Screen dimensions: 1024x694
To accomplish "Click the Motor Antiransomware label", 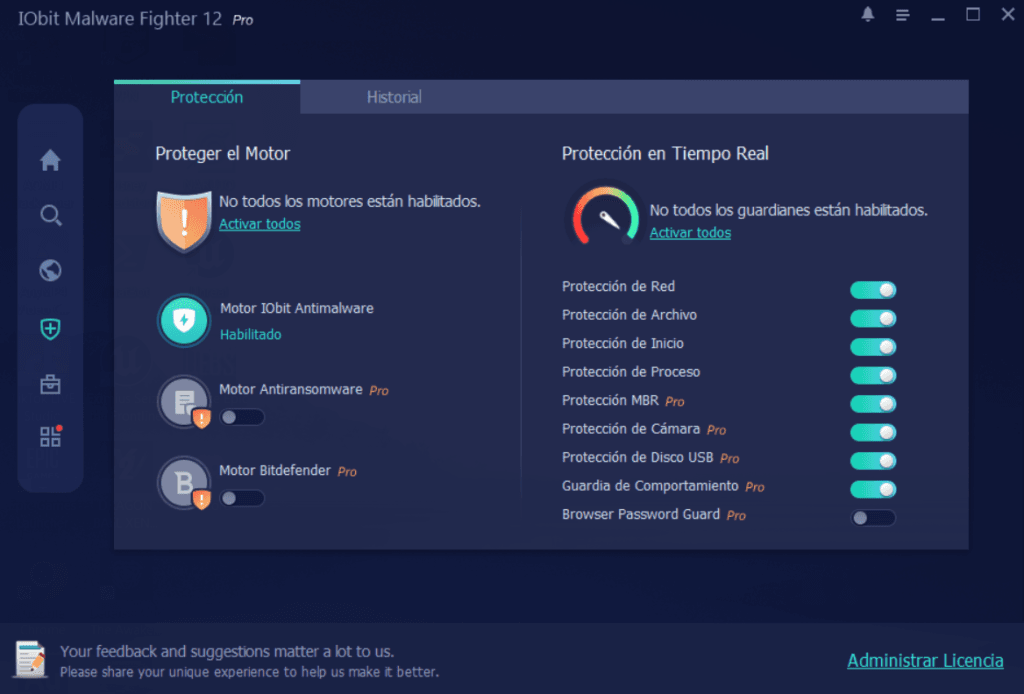I will click(x=291, y=390).
